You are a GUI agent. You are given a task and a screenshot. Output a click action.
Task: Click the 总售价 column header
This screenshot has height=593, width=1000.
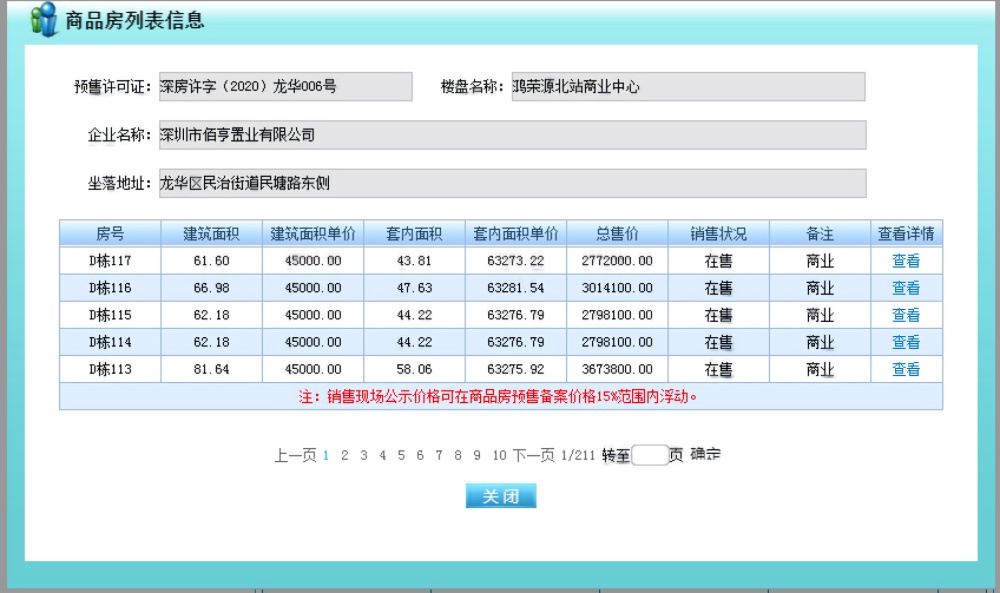(617, 233)
